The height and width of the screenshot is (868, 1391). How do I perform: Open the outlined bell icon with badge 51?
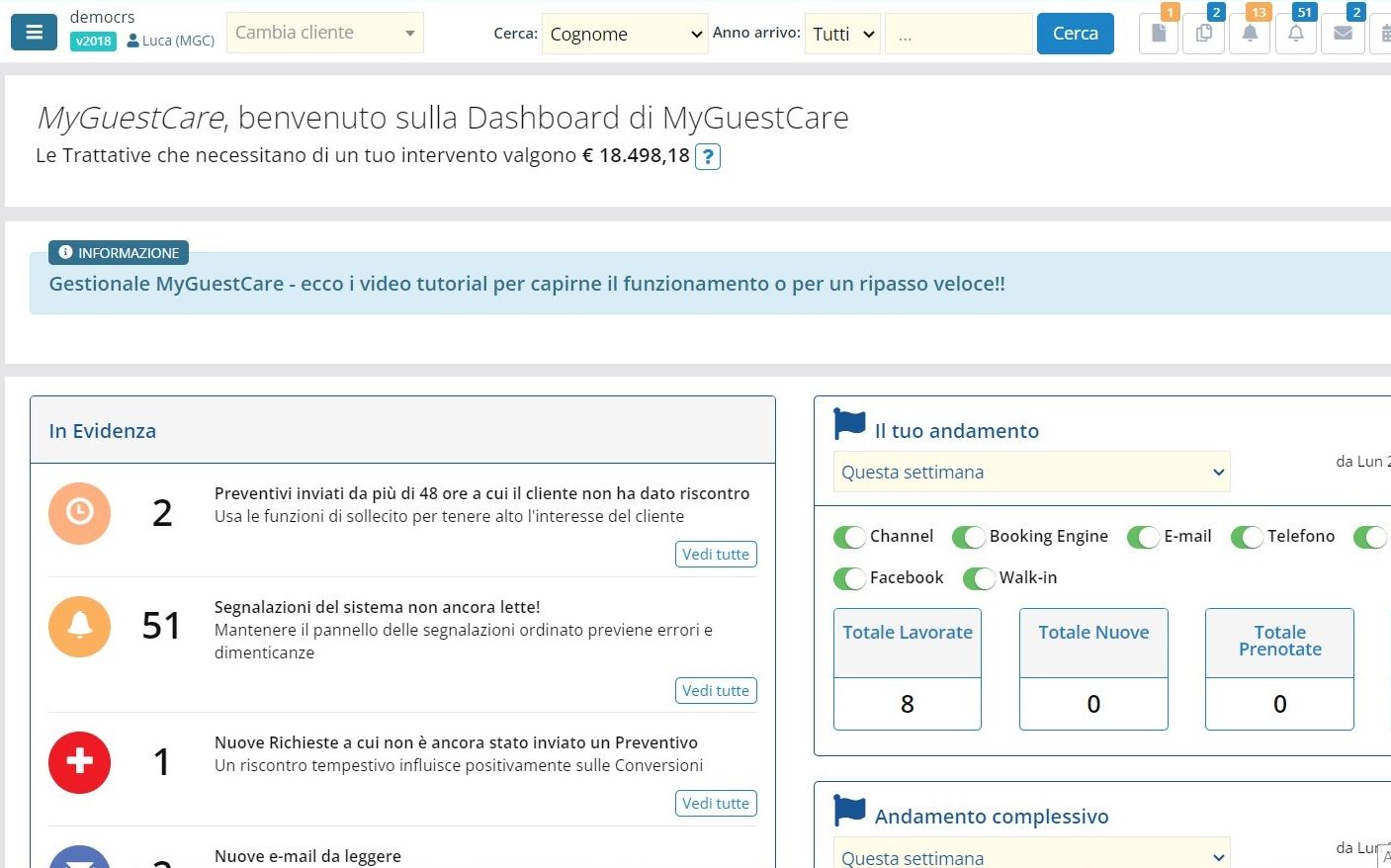(1296, 34)
